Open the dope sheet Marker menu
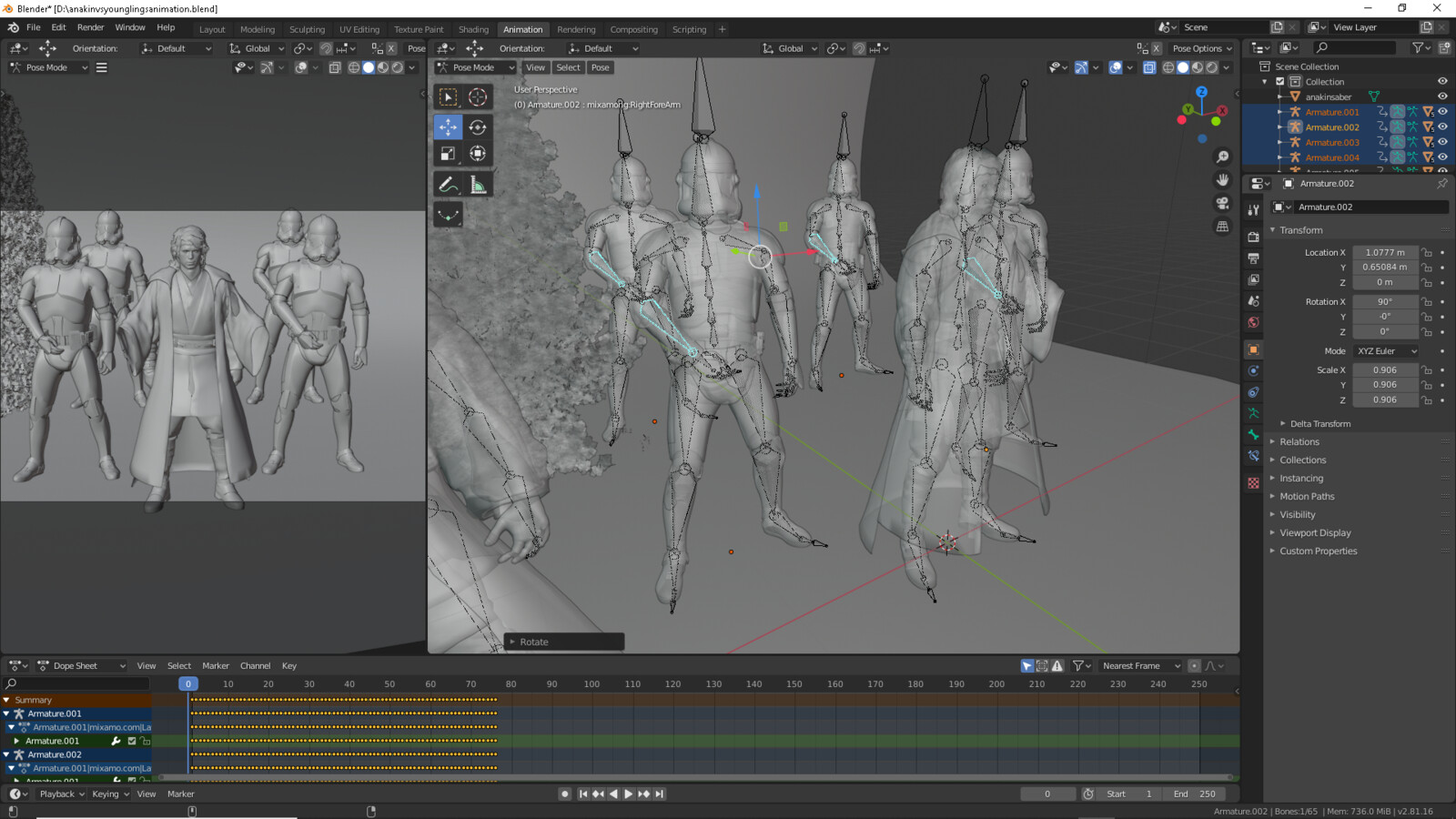 click(216, 665)
